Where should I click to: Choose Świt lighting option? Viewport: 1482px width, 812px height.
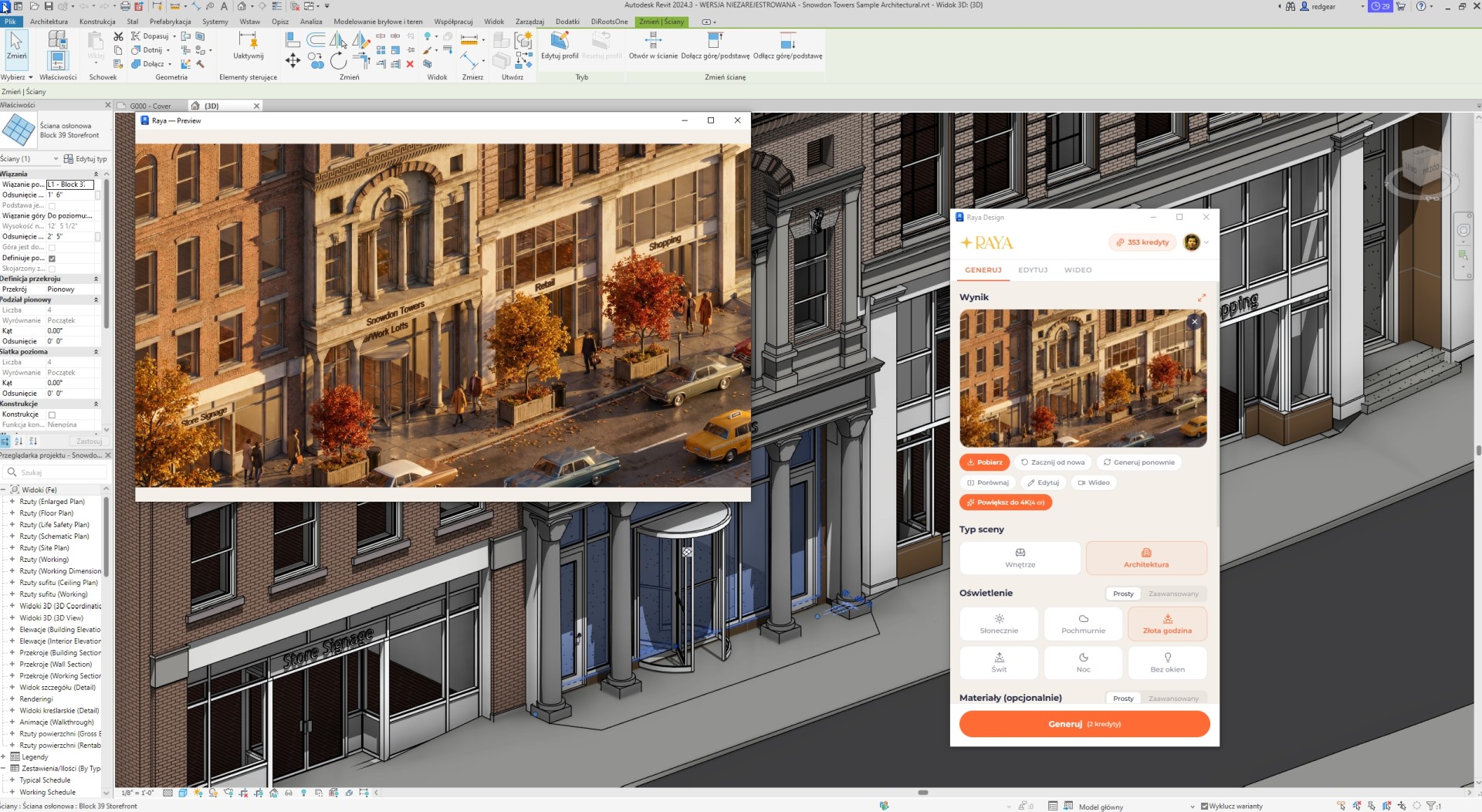pos(999,662)
